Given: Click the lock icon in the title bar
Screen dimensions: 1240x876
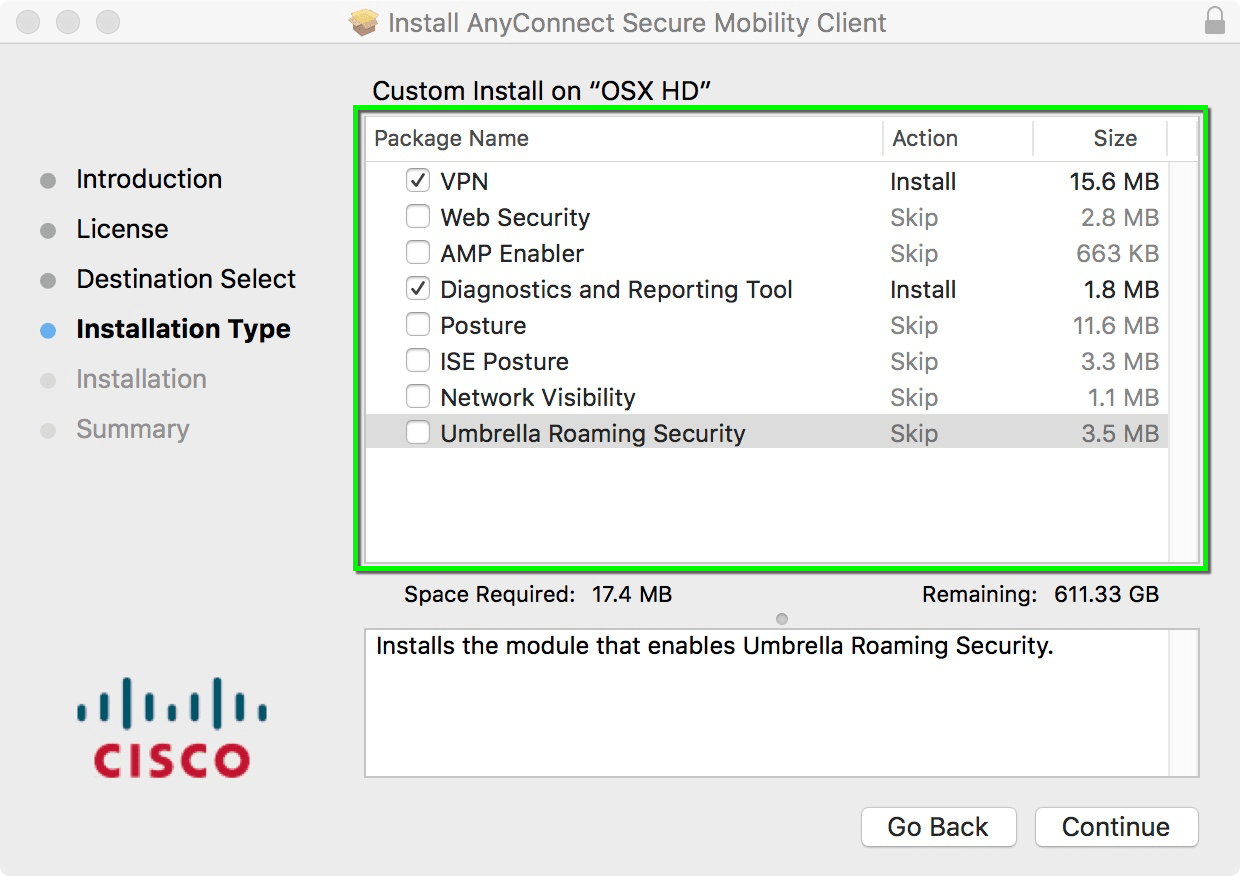Looking at the screenshot, I should 1213,22.
